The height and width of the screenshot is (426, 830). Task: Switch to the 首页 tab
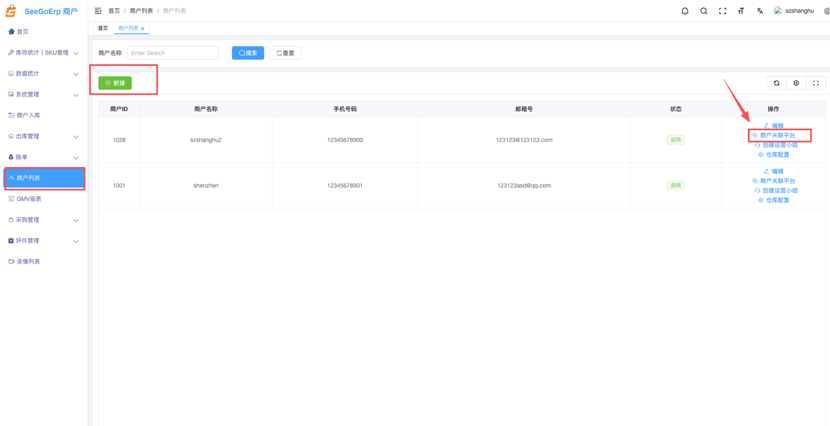(x=103, y=28)
